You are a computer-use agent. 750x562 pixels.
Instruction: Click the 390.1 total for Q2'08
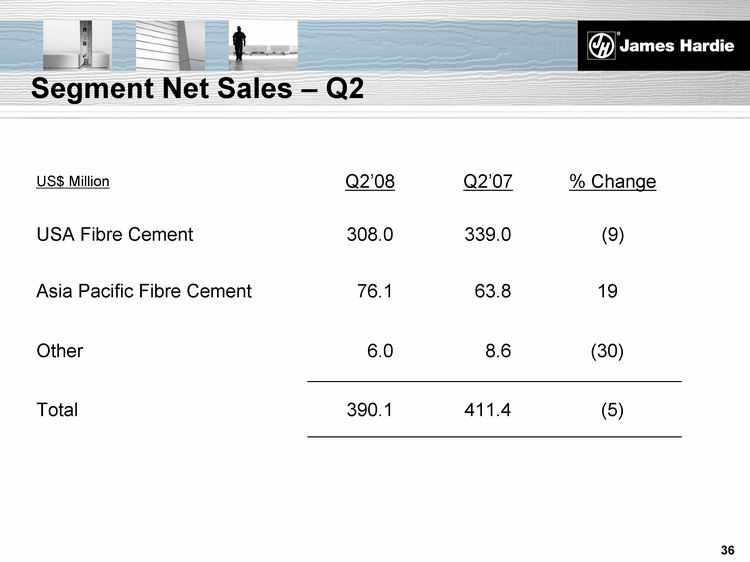point(370,409)
